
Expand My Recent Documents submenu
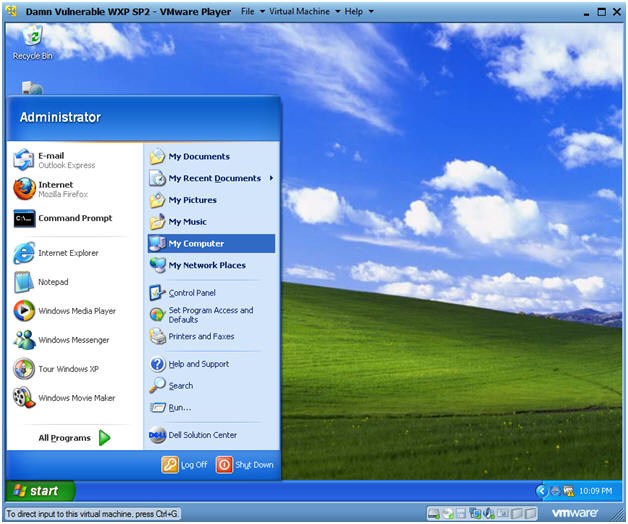211,178
